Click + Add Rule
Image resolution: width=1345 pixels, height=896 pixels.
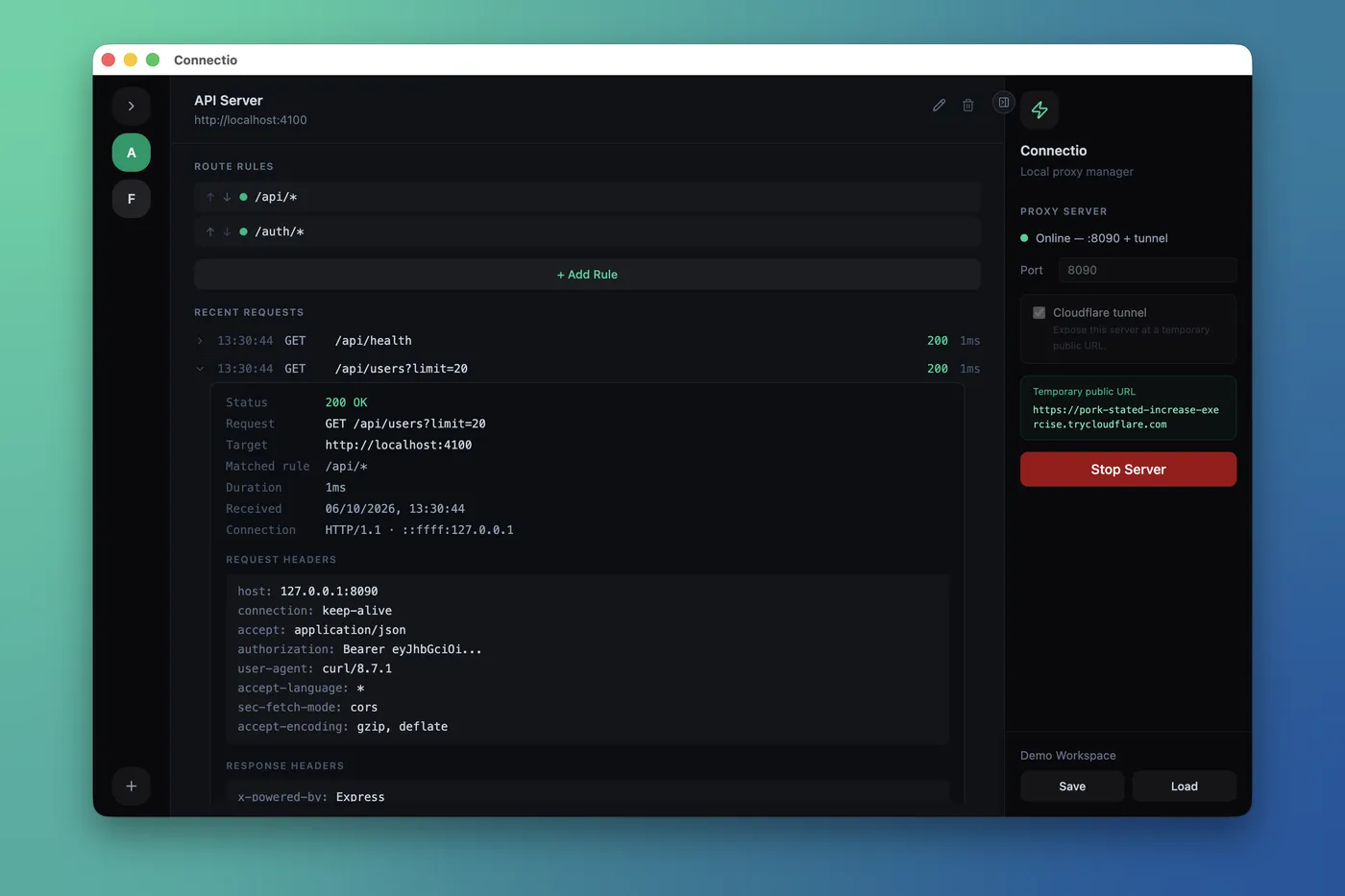[x=587, y=275]
